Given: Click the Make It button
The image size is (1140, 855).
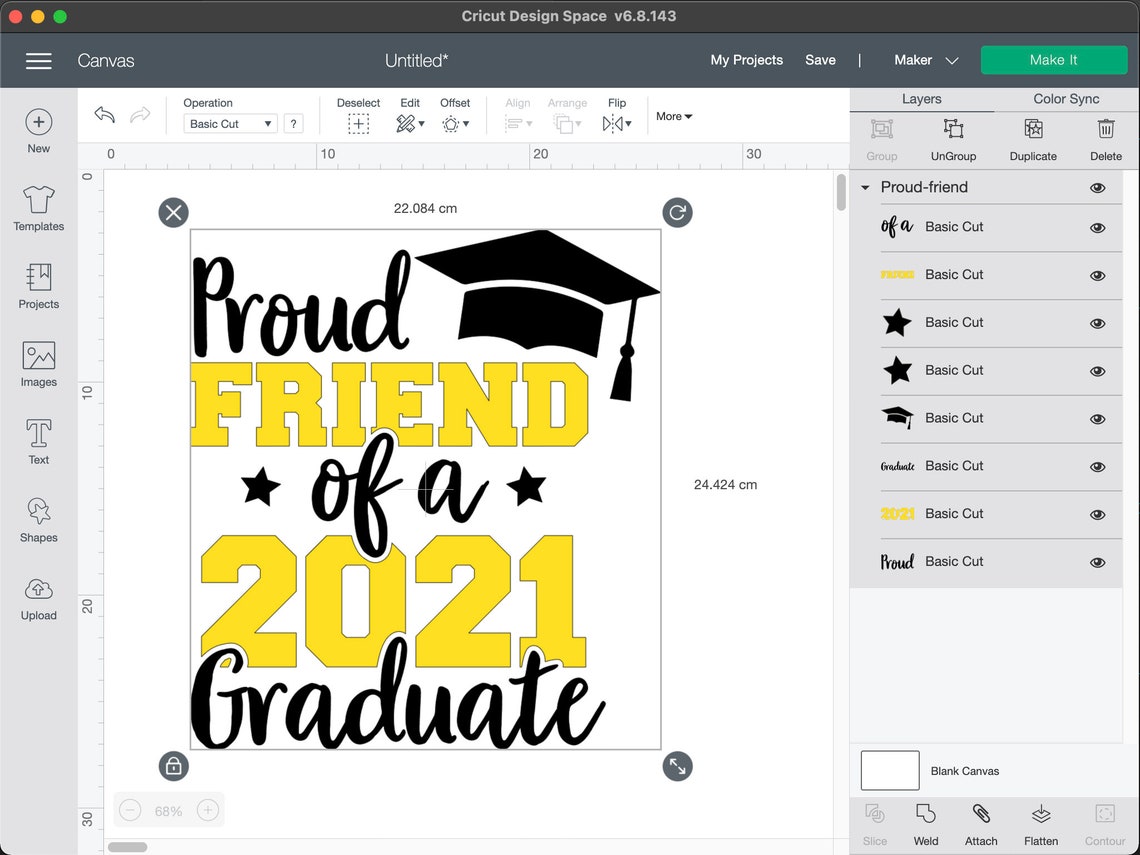Looking at the screenshot, I should pos(1054,60).
